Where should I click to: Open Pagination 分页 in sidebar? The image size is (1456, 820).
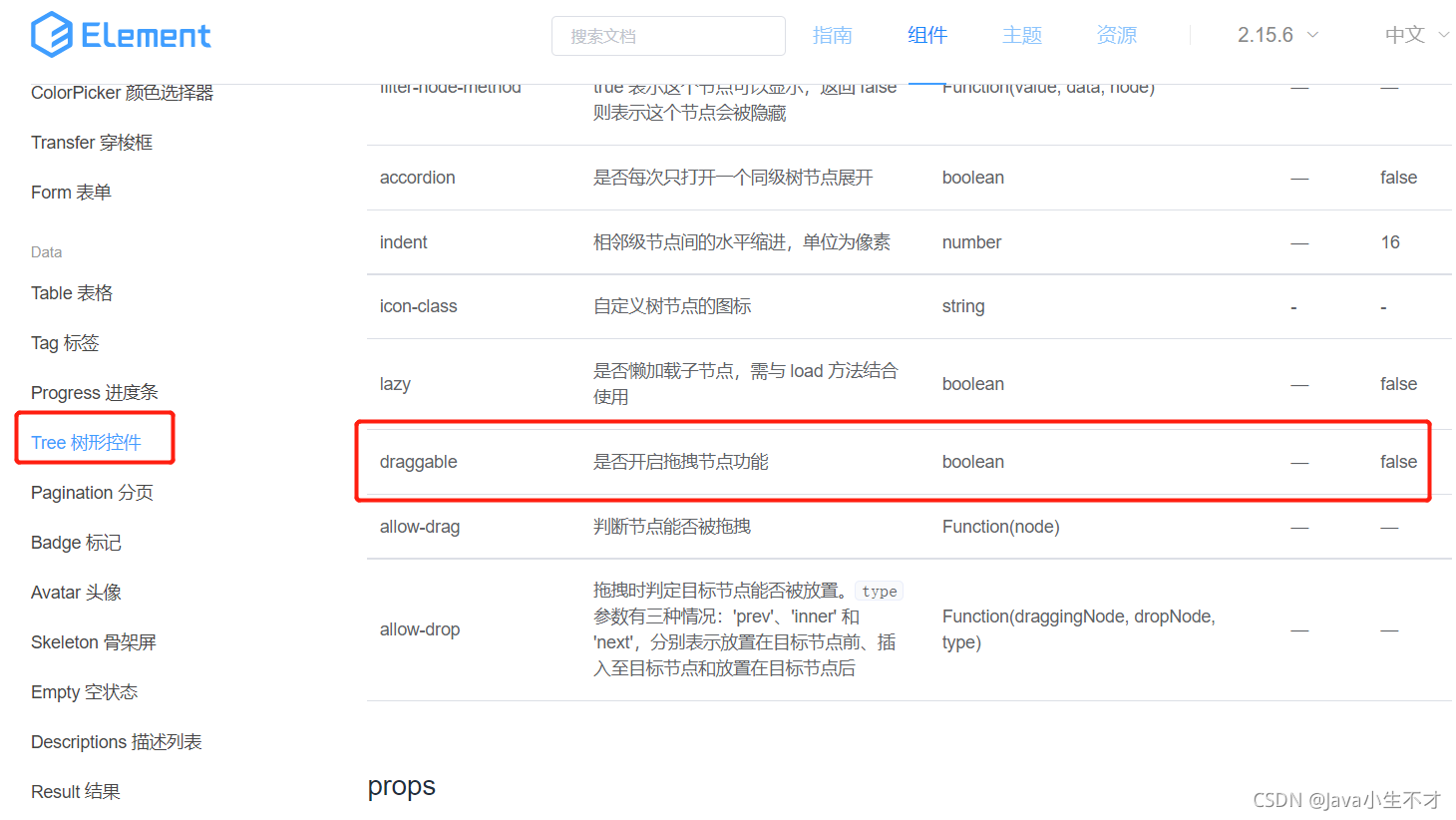(92, 493)
